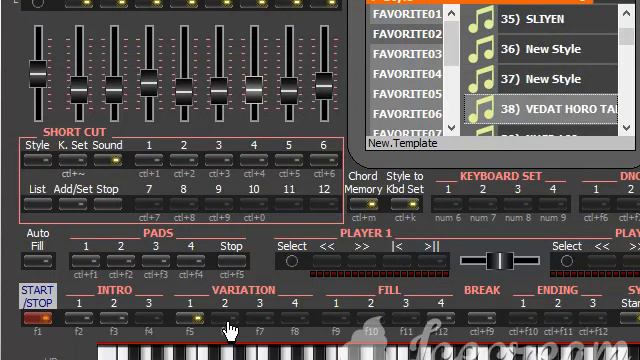This screenshot has width=640, height=360.
Task: Activate Intro 3 button (f4)
Action: pos(149,318)
